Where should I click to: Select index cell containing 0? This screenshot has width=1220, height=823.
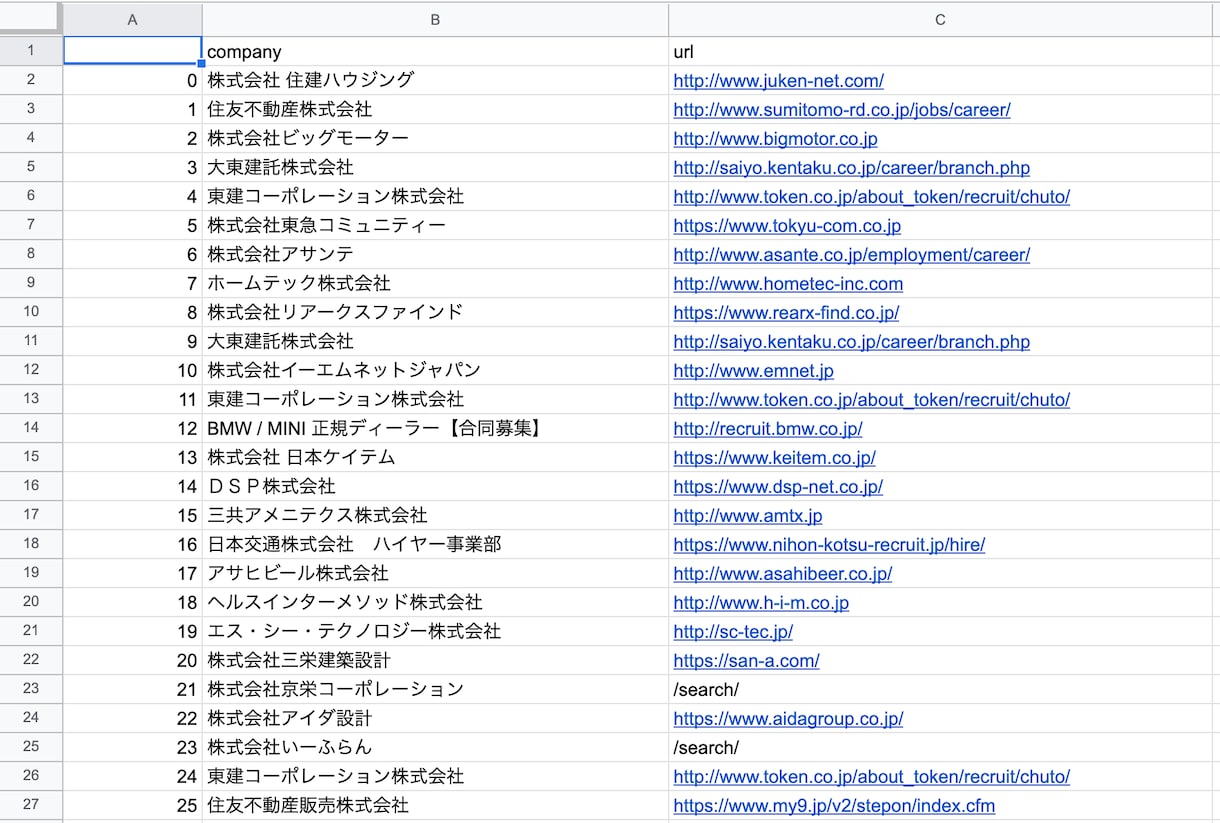pos(132,80)
